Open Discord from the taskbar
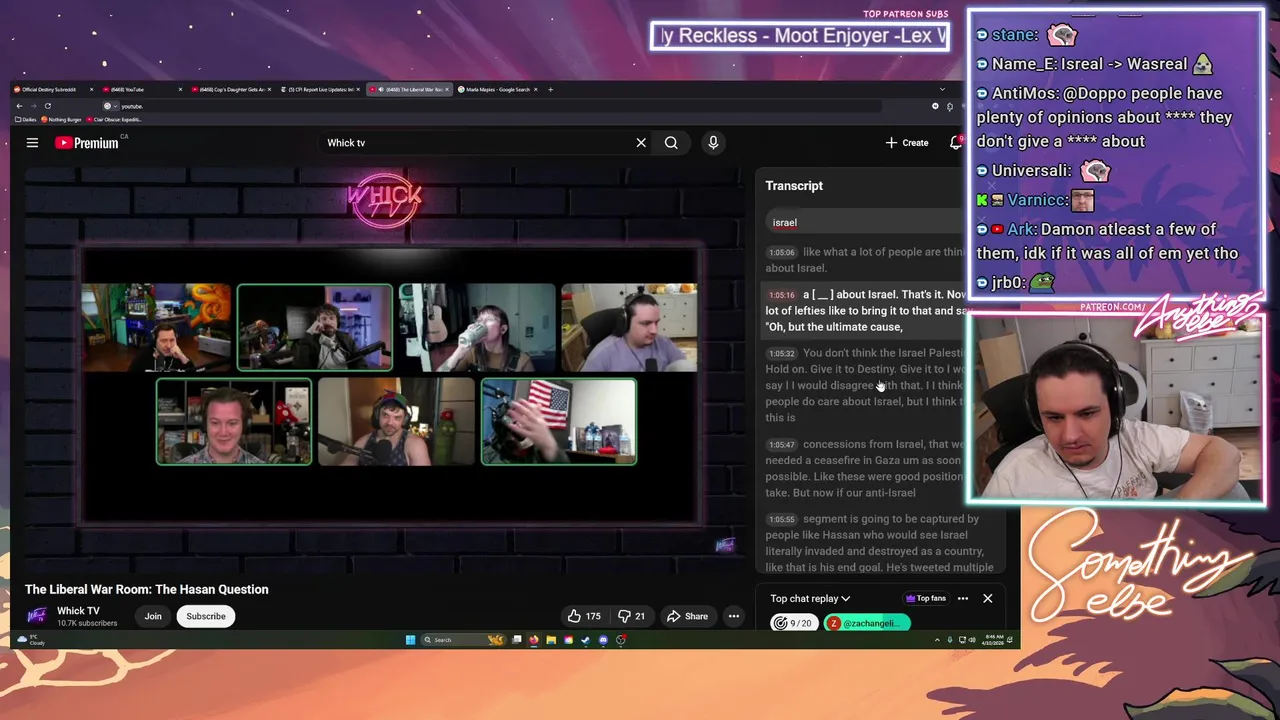The image size is (1280, 720). [603, 640]
